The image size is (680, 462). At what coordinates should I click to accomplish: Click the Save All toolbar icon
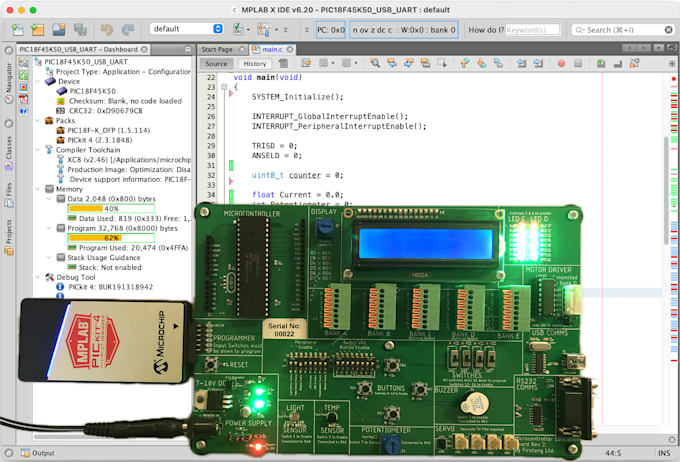(80, 29)
